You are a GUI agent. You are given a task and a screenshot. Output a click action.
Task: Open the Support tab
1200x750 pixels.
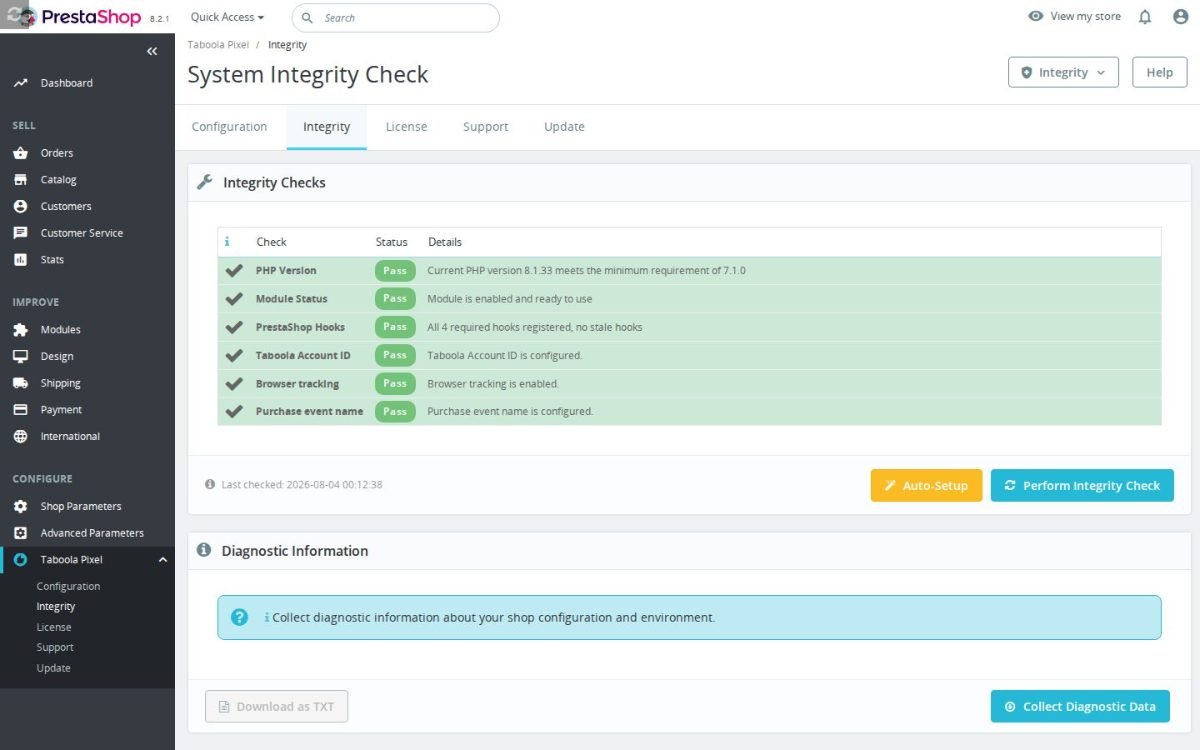[485, 127]
